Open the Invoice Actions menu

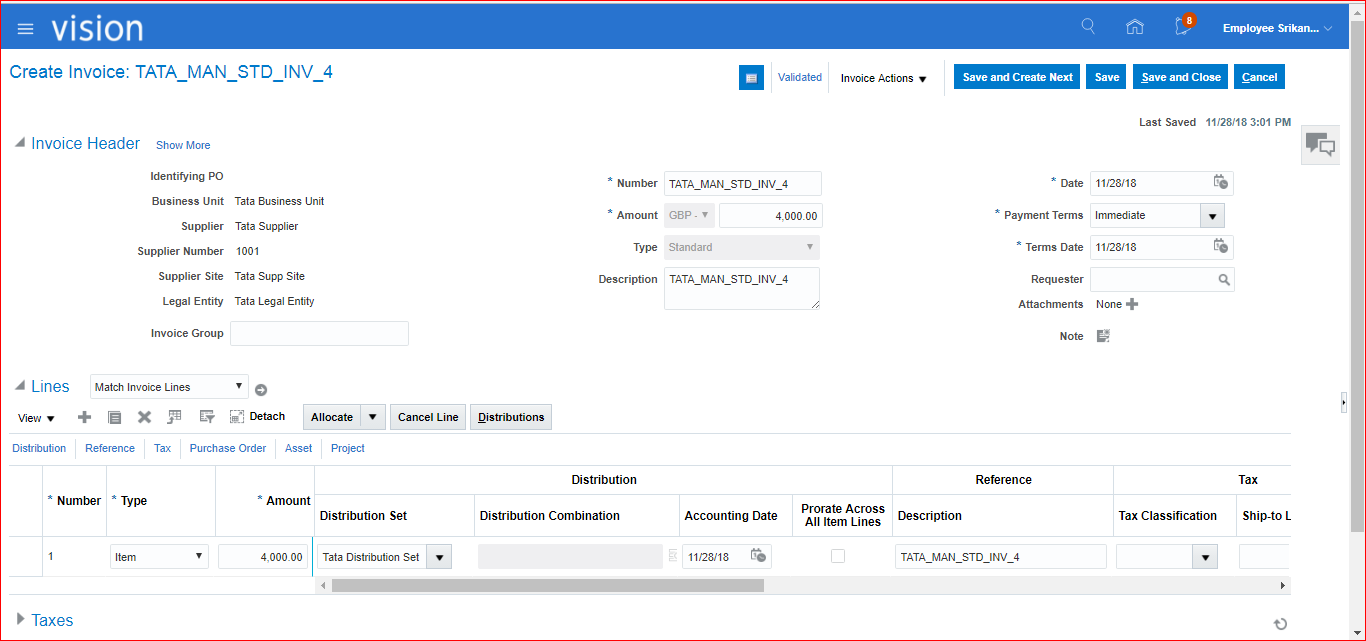click(x=884, y=78)
